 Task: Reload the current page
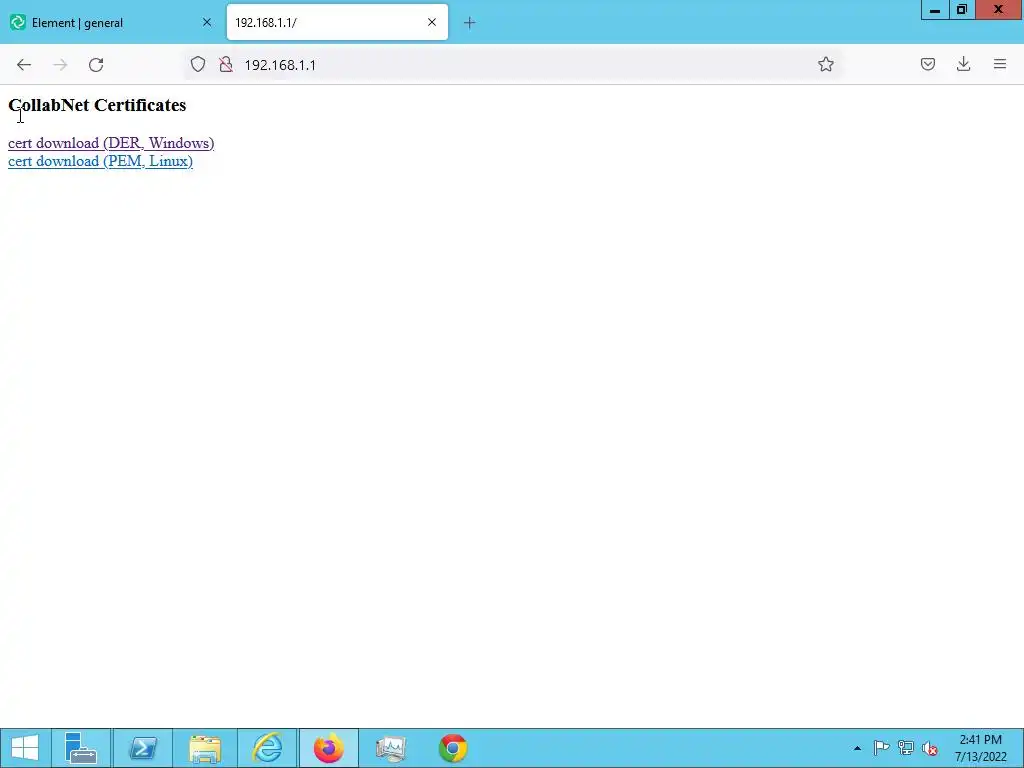coord(96,65)
